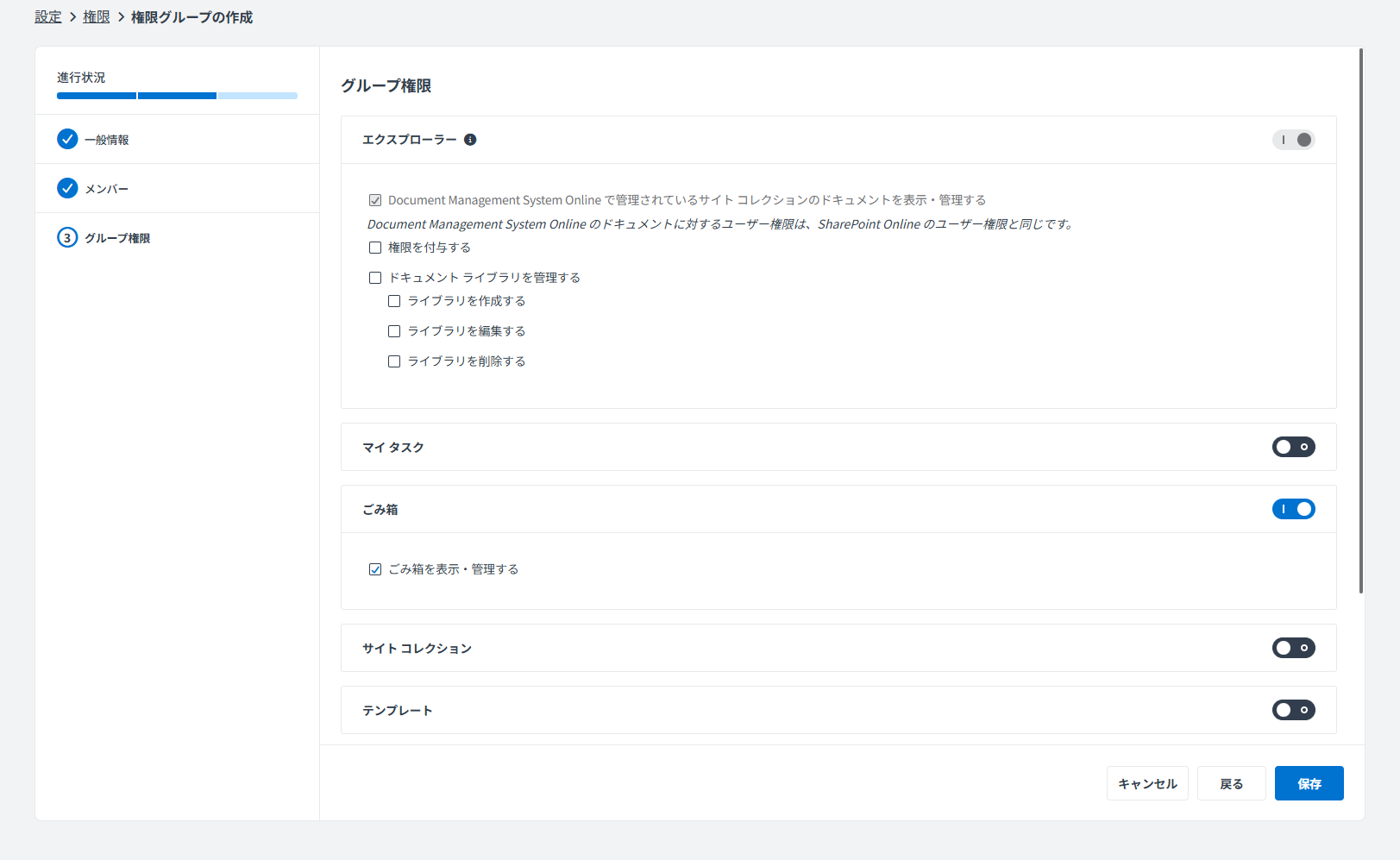The height and width of the screenshot is (860, 1400).
Task: Enable the サイト コレクション toggle
Action: coord(1293,648)
